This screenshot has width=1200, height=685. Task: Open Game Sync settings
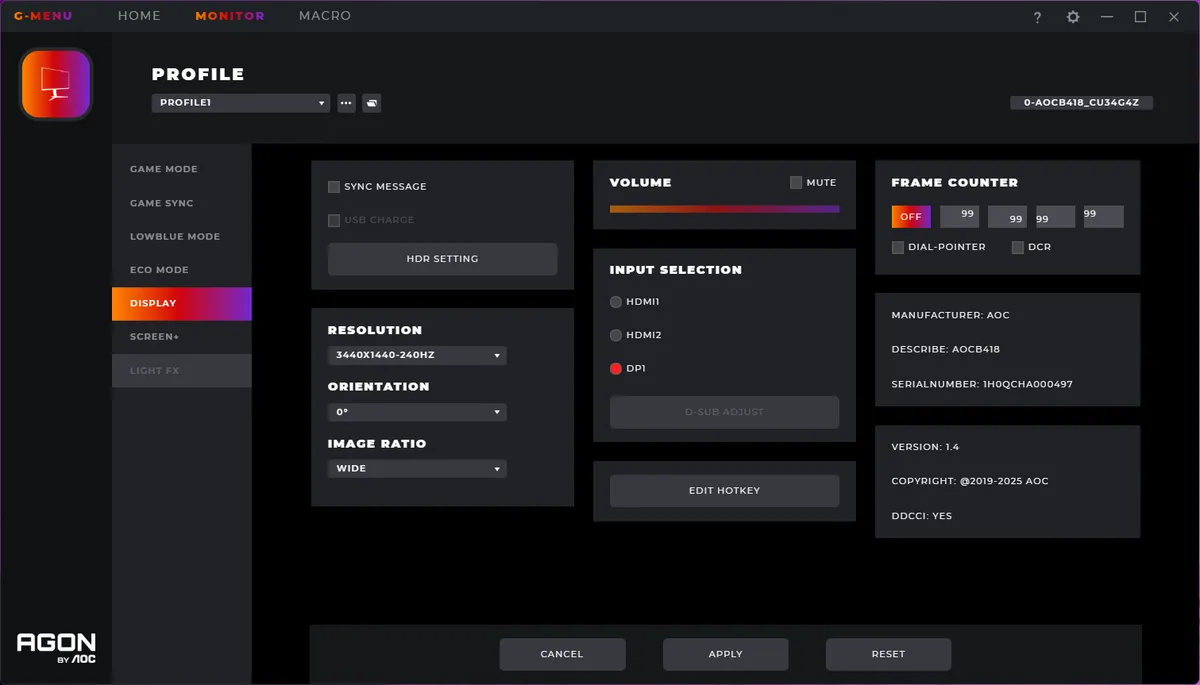(182, 203)
